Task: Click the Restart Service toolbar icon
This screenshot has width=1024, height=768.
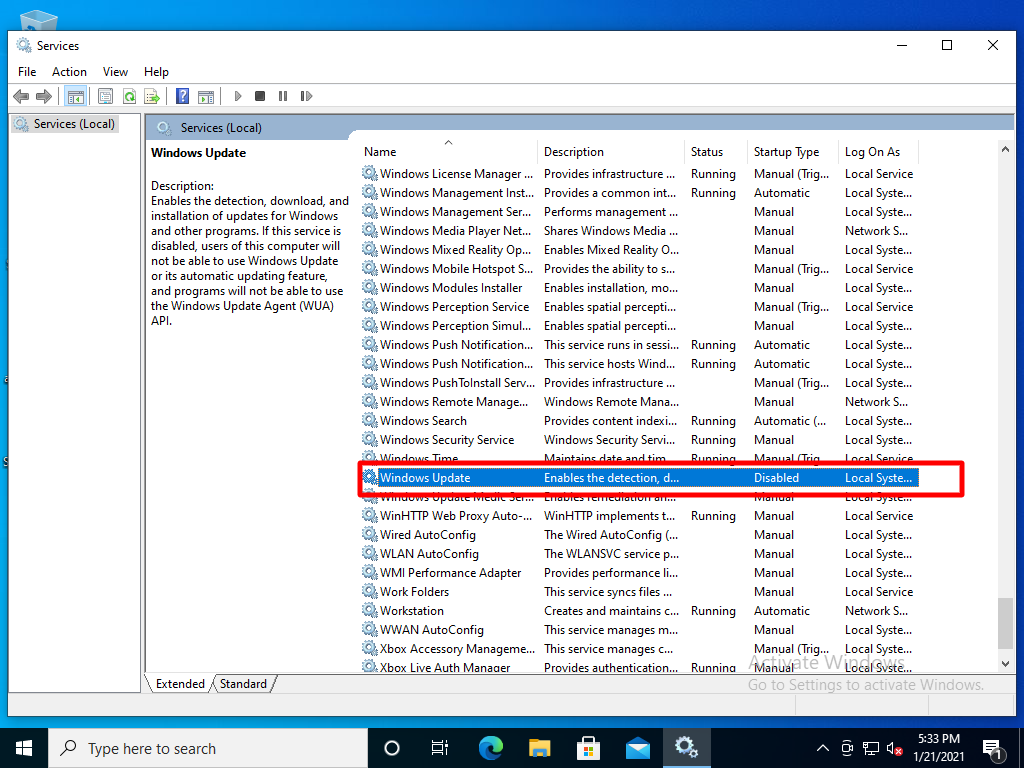Action: click(306, 96)
